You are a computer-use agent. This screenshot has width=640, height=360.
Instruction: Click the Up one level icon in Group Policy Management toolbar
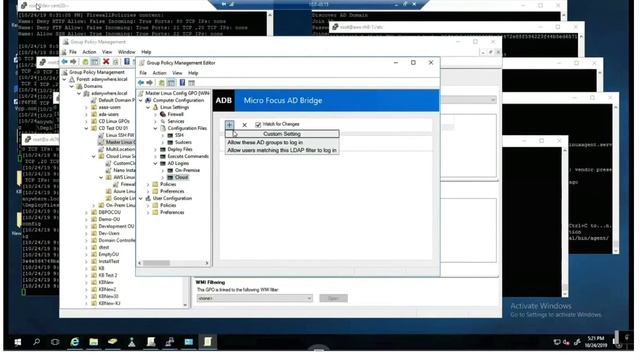point(85,62)
